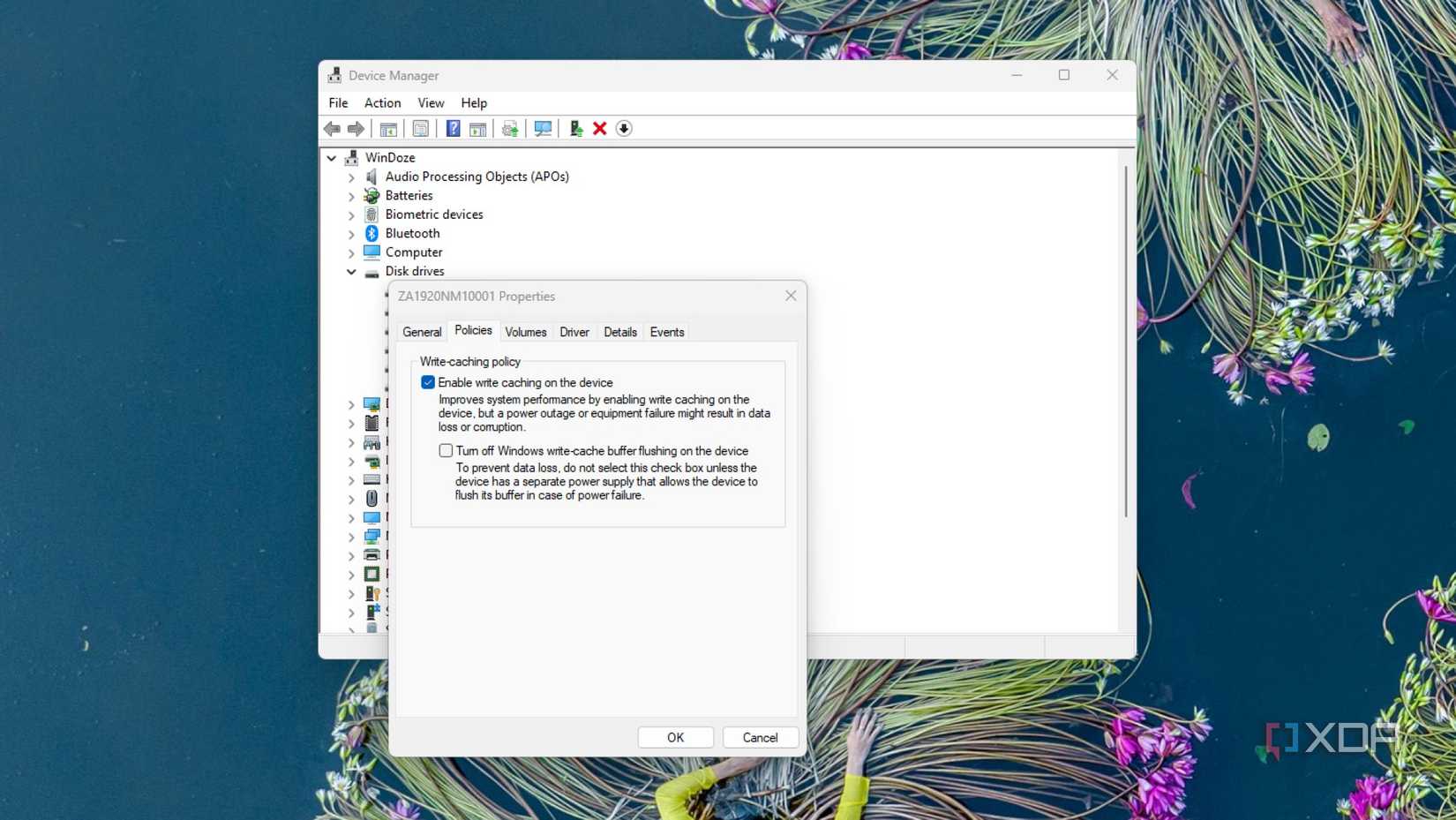The image size is (1456, 820).
Task: Click the Update device driver toolbar icon
Action: pyautogui.click(x=509, y=128)
